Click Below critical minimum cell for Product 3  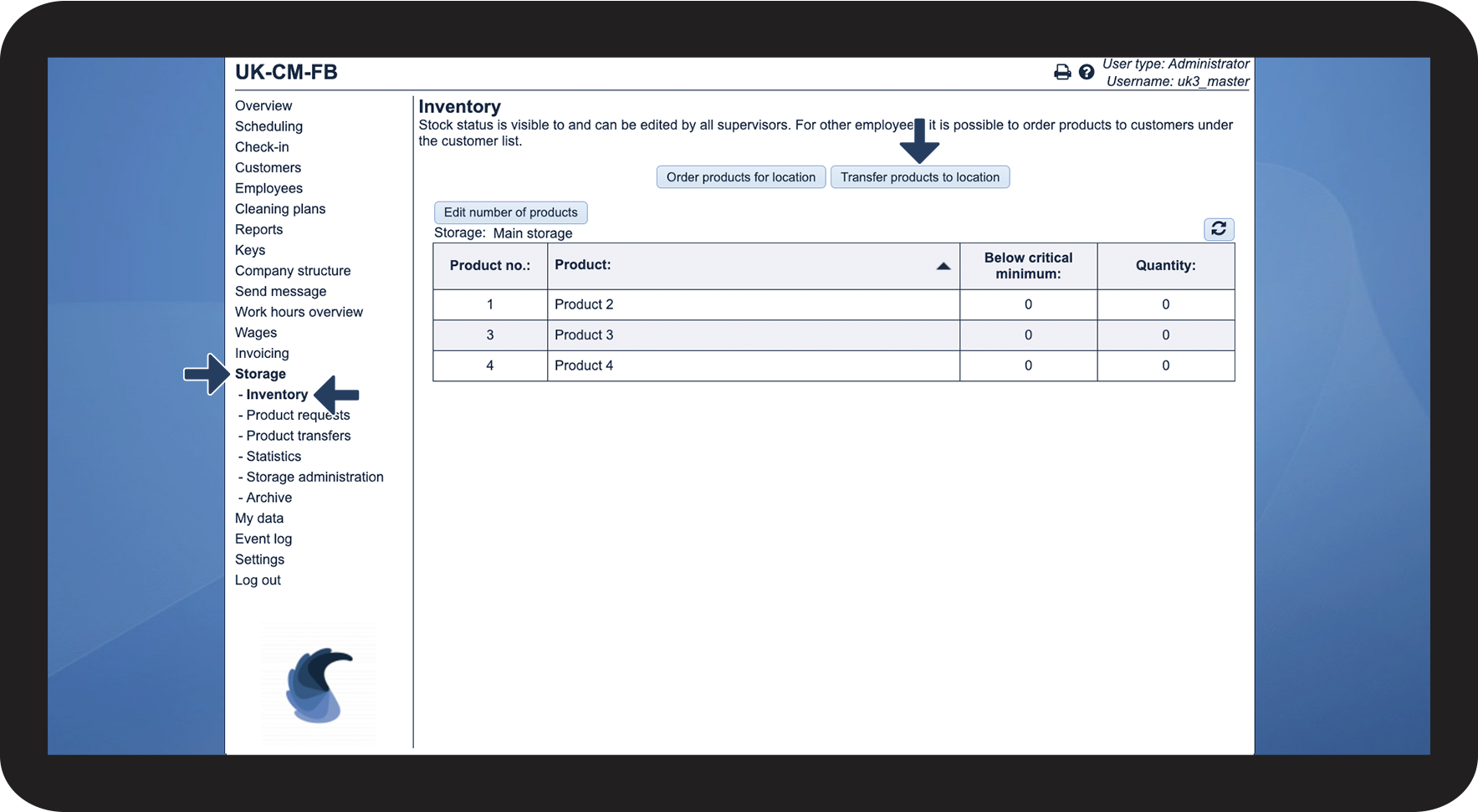[x=1029, y=335]
